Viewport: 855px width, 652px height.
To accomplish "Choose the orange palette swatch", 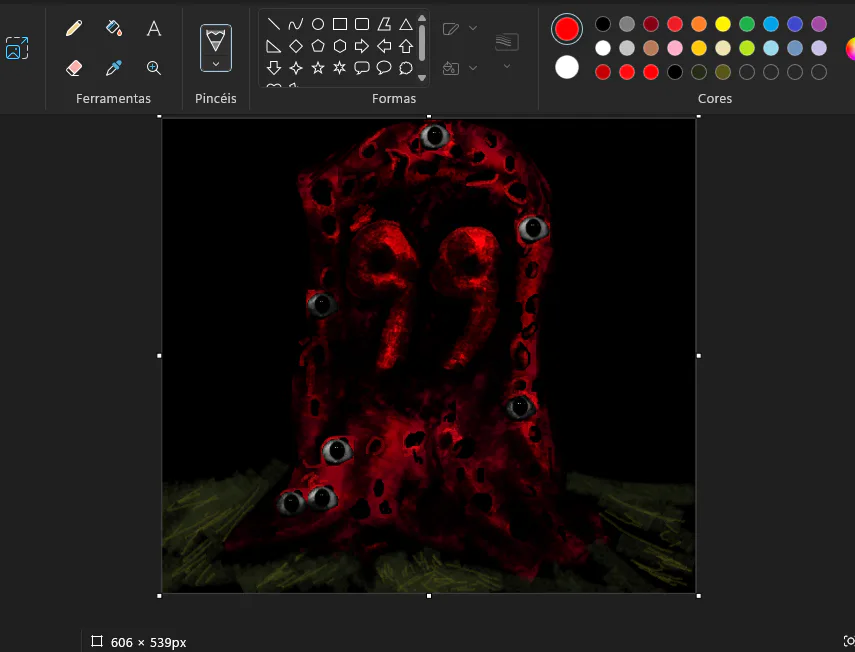I will tap(699, 24).
